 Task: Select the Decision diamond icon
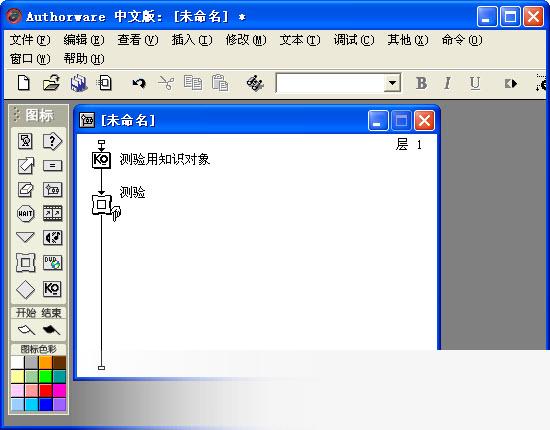(25, 289)
